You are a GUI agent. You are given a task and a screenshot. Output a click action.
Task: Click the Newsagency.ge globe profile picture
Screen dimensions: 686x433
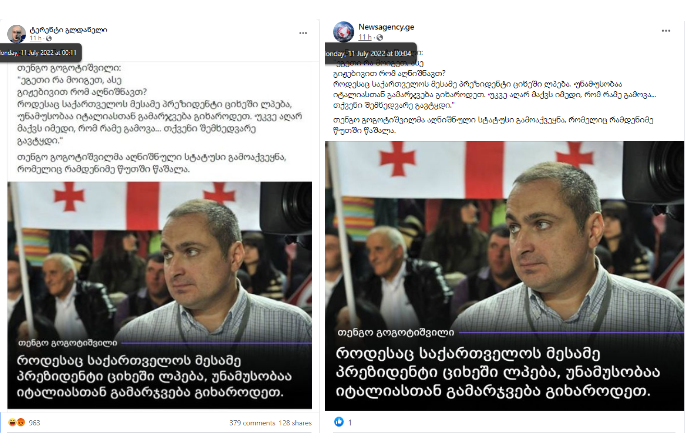coord(343,31)
